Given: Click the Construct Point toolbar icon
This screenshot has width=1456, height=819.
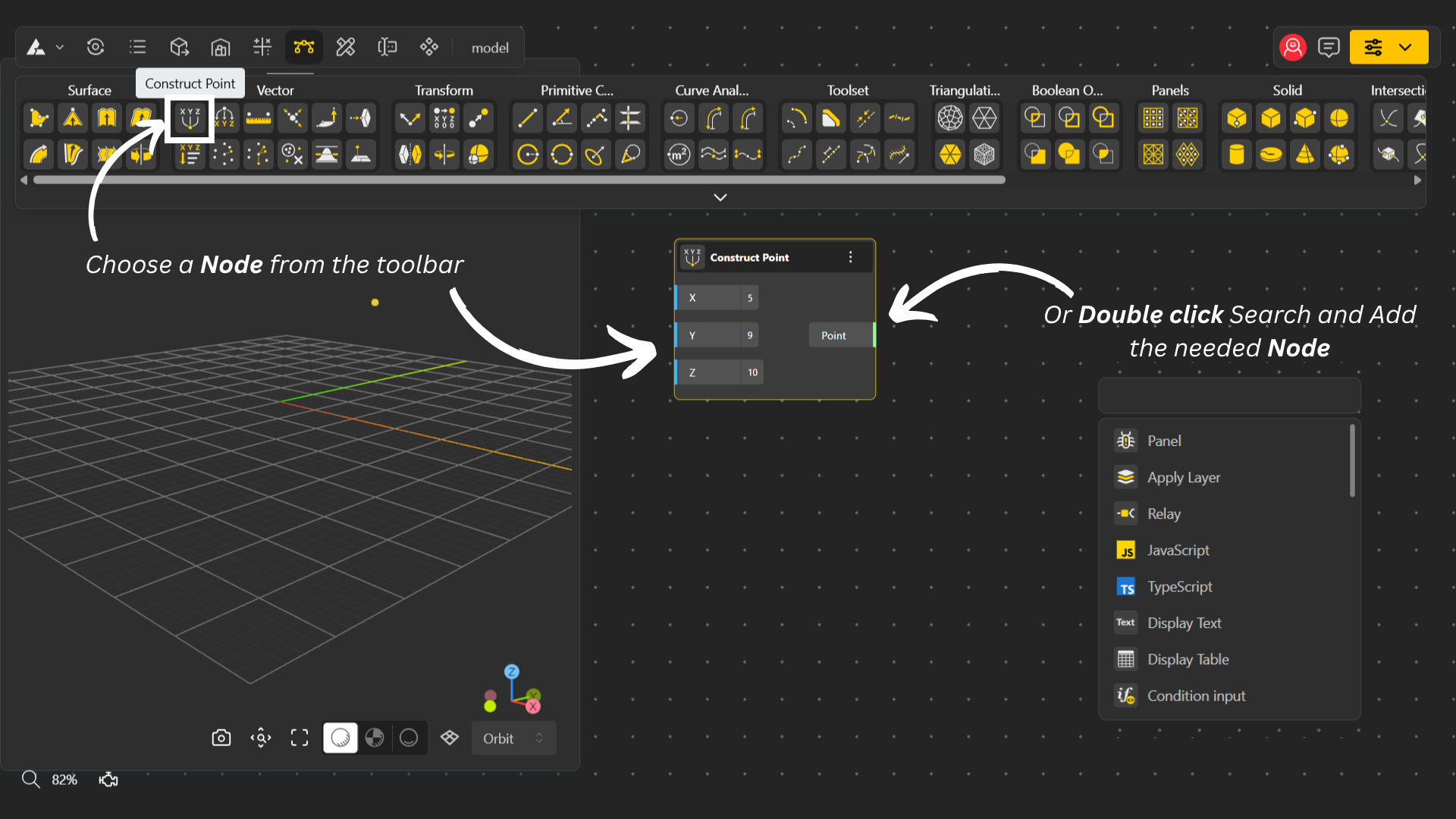Looking at the screenshot, I should click(x=190, y=118).
